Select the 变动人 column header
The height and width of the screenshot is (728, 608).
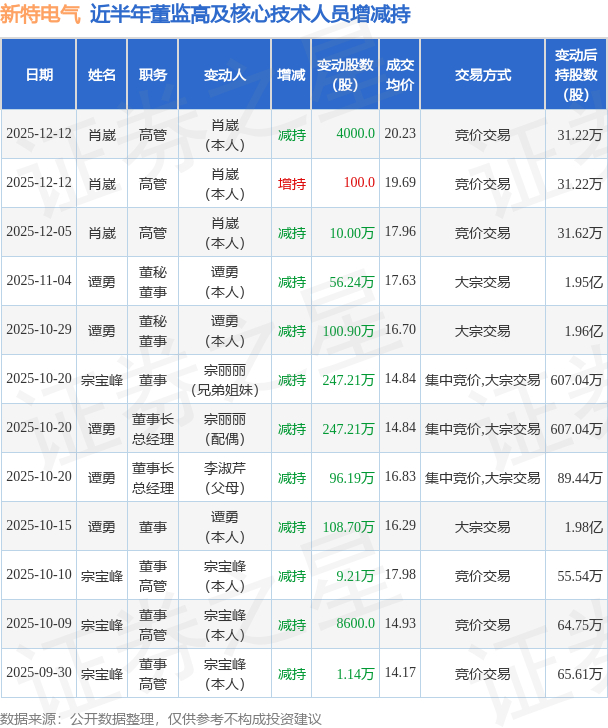click(x=225, y=75)
